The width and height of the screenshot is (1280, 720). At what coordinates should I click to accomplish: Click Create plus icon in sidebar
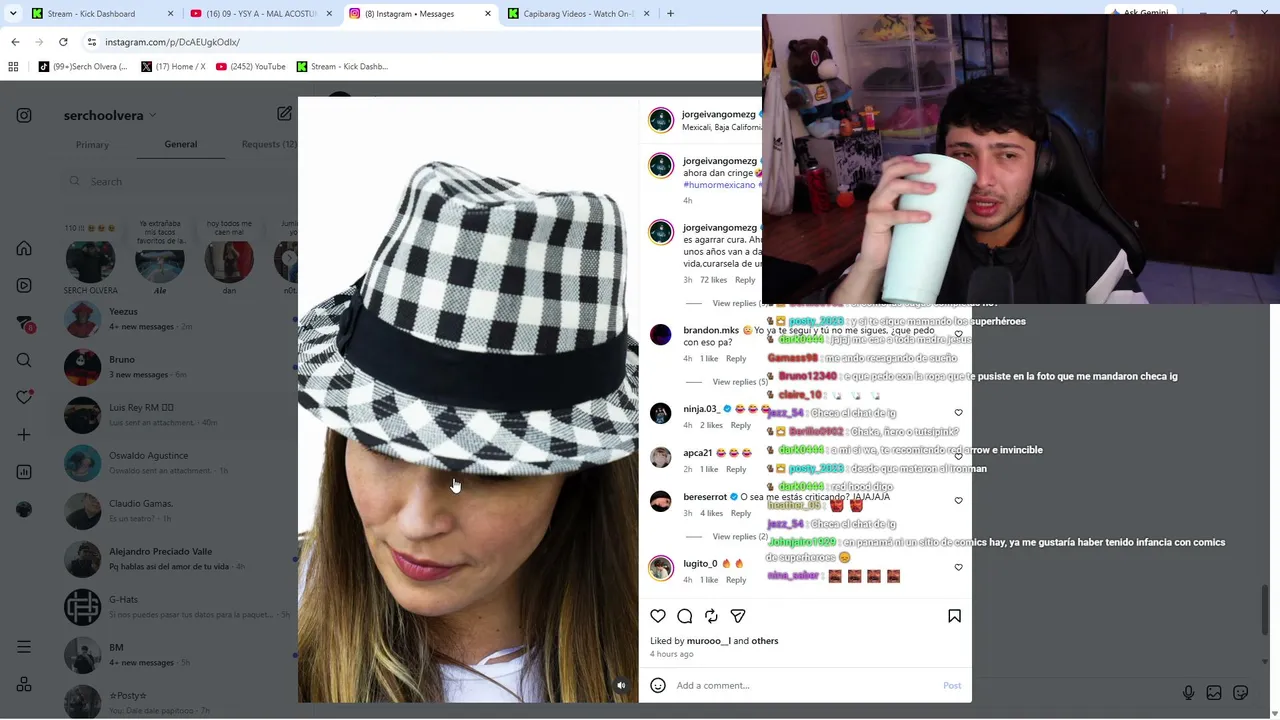[x=24, y=435]
